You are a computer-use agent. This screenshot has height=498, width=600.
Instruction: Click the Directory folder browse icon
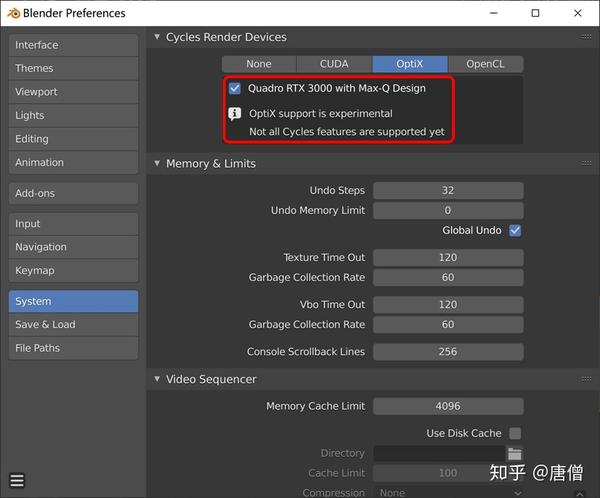tap(515, 453)
